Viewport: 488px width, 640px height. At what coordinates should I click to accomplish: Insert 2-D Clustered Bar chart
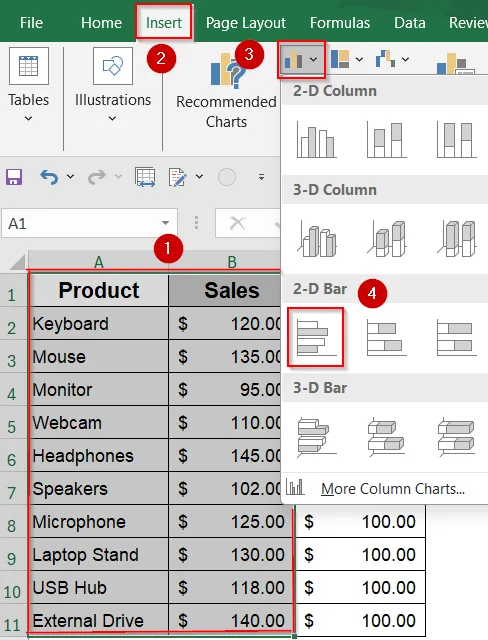(315, 337)
